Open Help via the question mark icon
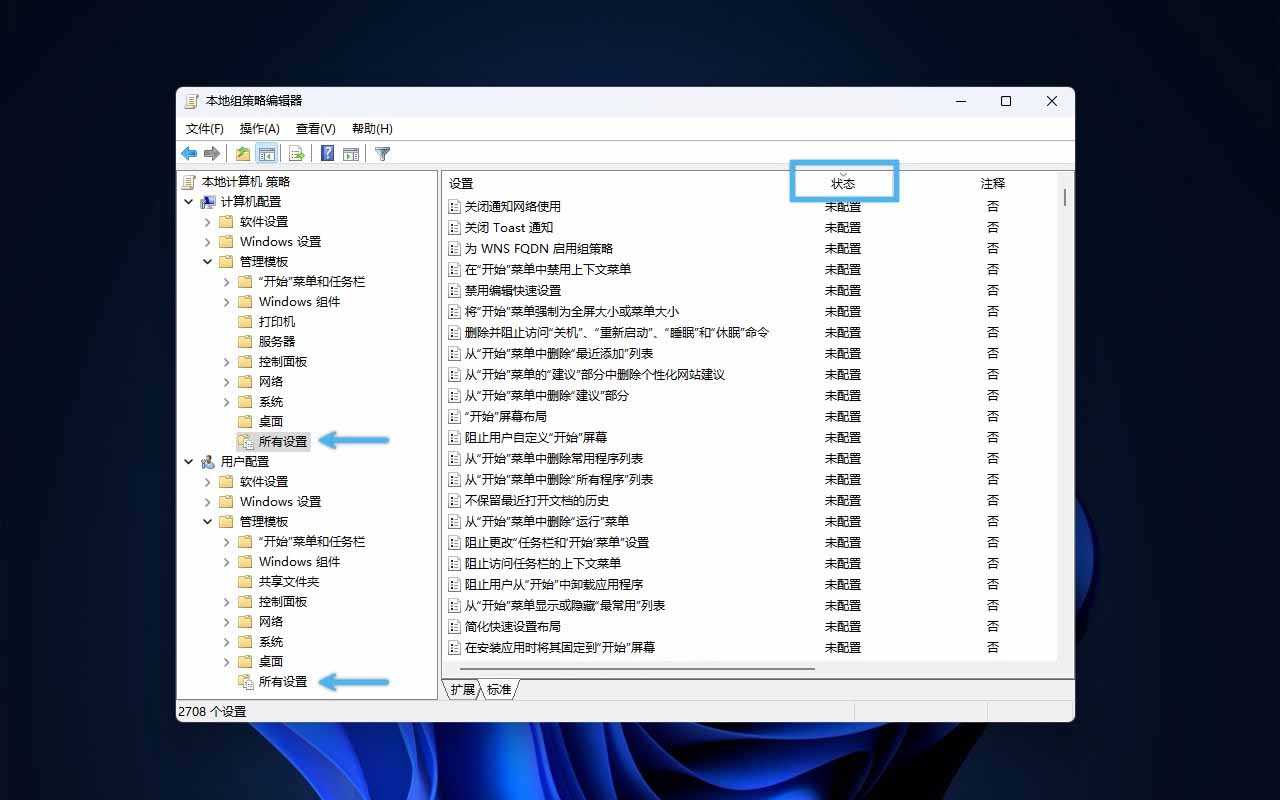1280x800 pixels. pyautogui.click(x=327, y=154)
